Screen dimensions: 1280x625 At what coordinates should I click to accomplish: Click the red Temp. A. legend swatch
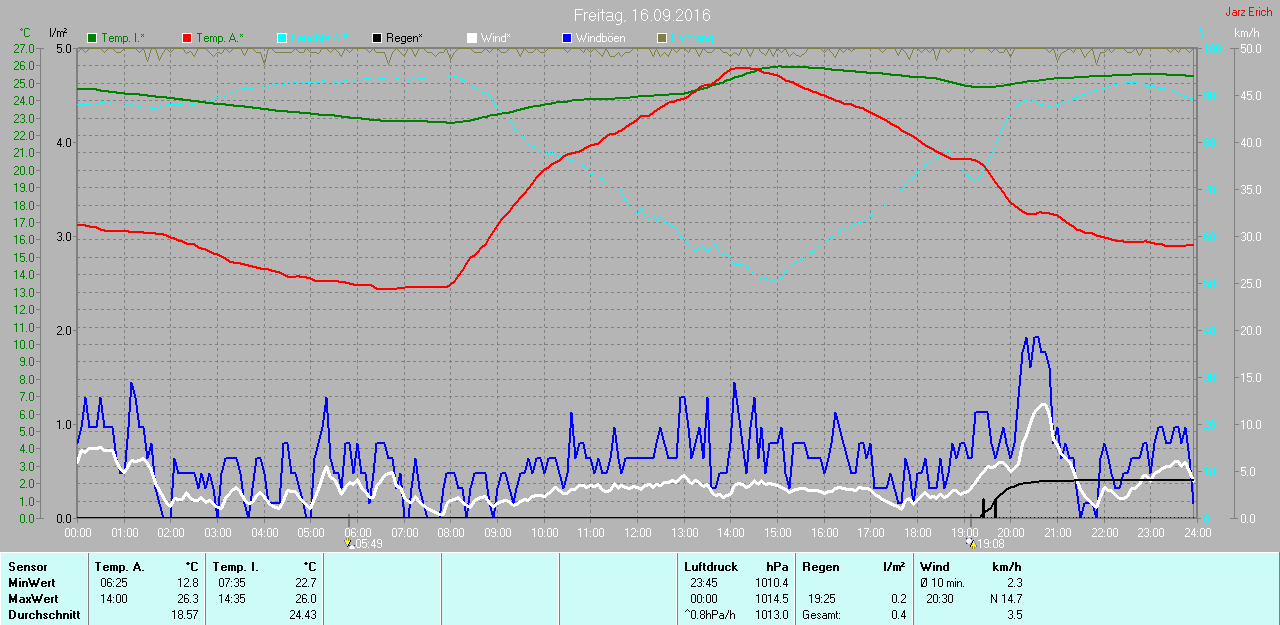[x=187, y=38]
